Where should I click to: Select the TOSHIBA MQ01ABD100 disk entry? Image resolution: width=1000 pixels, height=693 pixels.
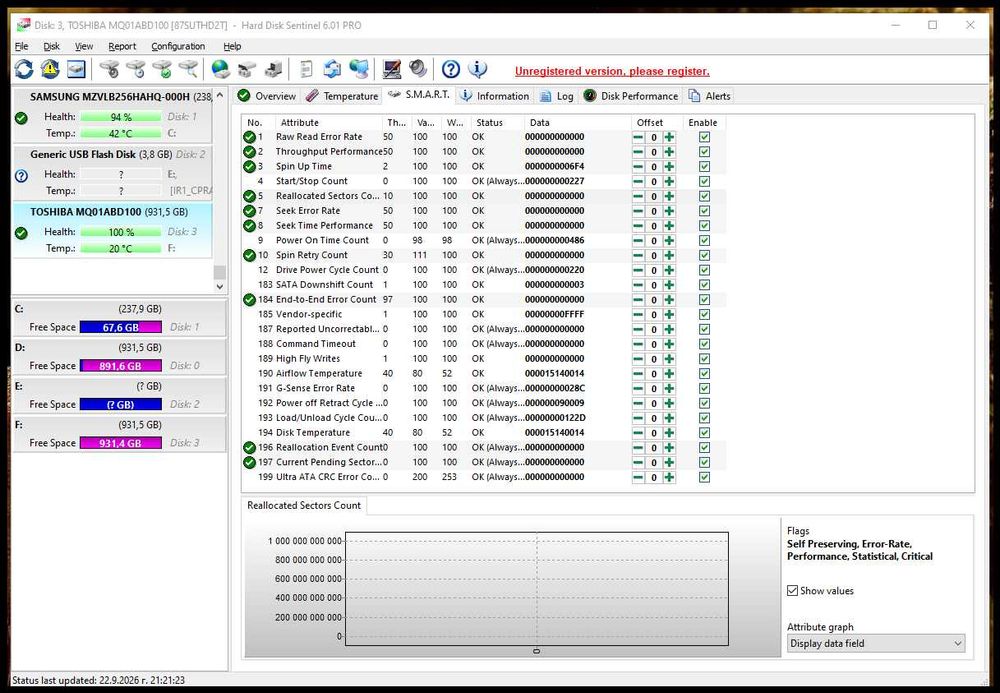click(112, 230)
